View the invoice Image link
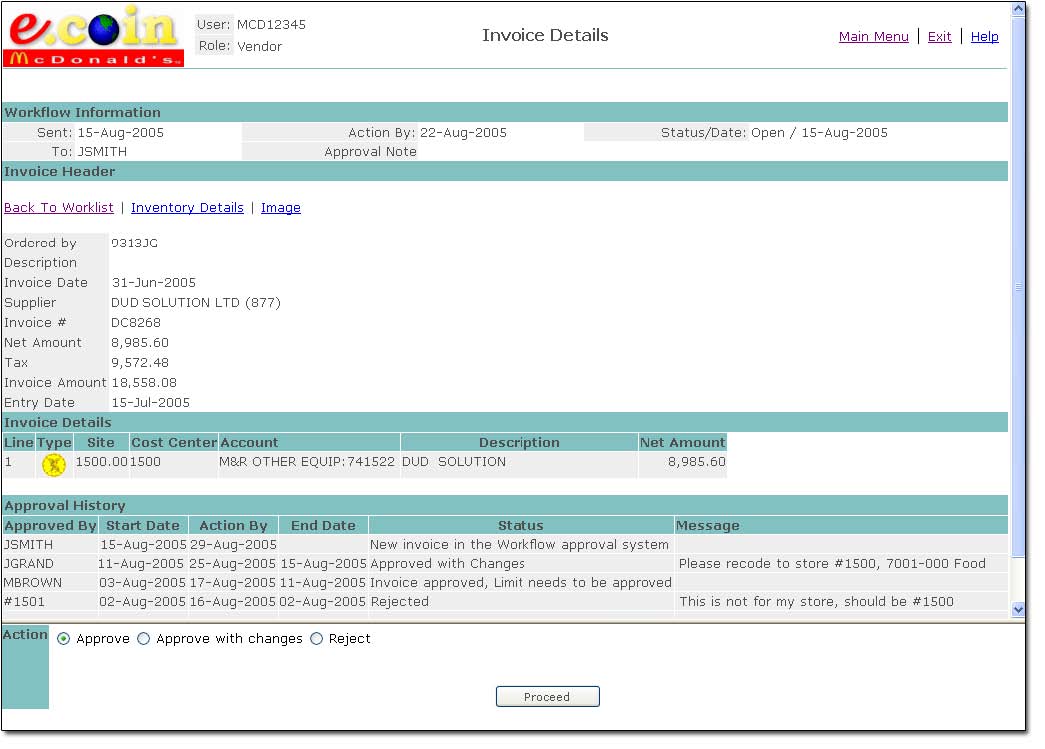The width and height of the screenshot is (1045, 749). (281, 208)
